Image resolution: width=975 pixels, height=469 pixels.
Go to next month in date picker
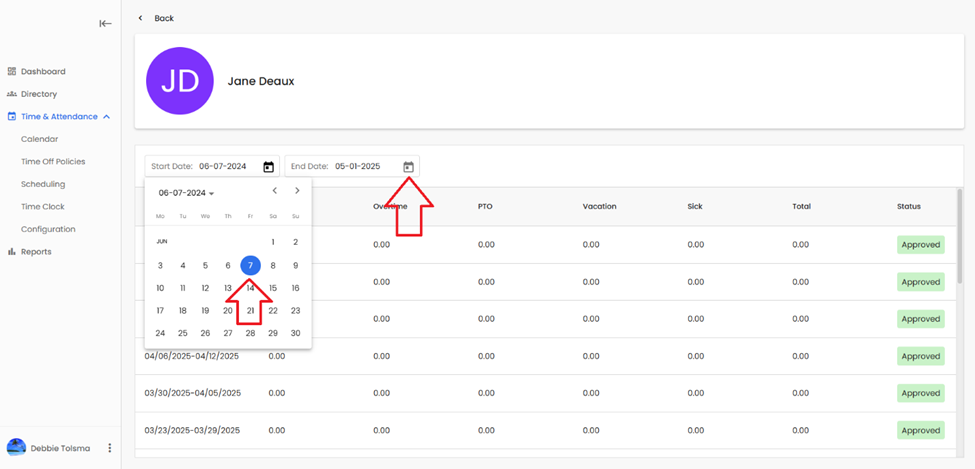[x=297, y=191]
